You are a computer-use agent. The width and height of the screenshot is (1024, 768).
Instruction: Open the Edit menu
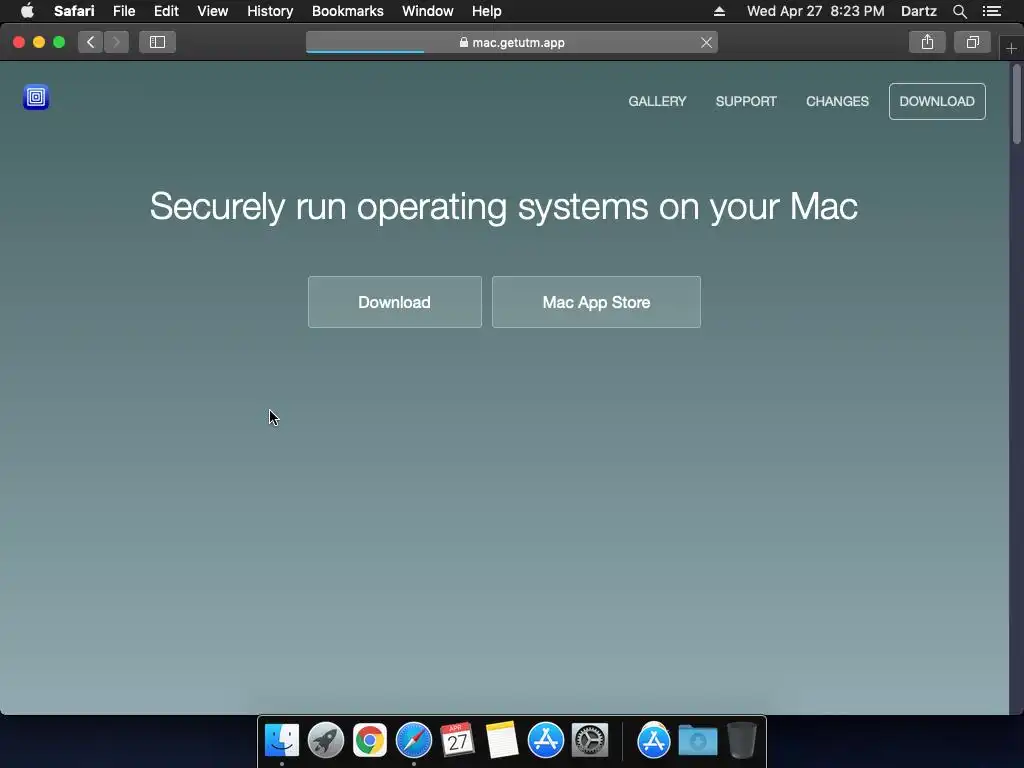(x=166, y=11)
